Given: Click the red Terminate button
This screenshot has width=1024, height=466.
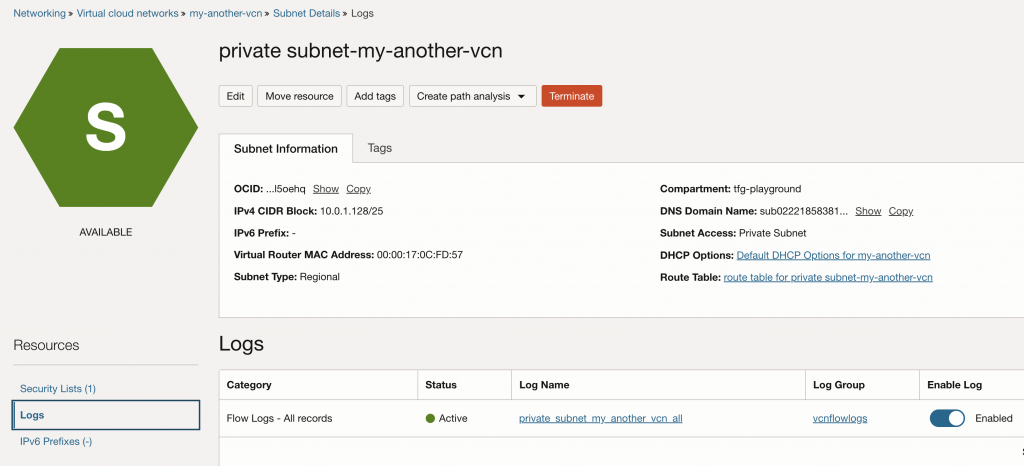Looking at the screenshot, I should coord(571,96).
